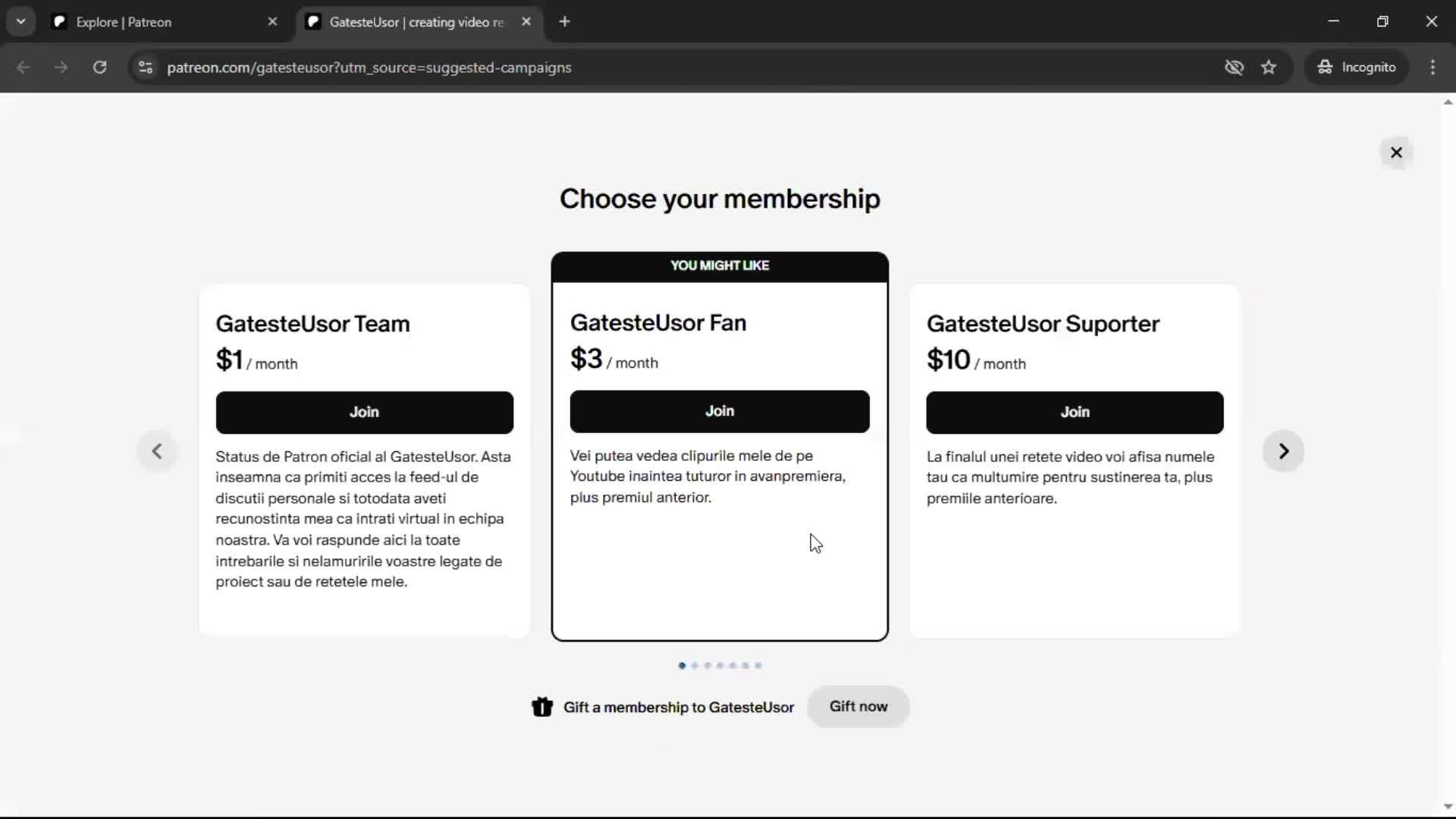Click the GatesteUsor Fan title
The width and height of the screenshot is (1456, 819).
point(658,323)
